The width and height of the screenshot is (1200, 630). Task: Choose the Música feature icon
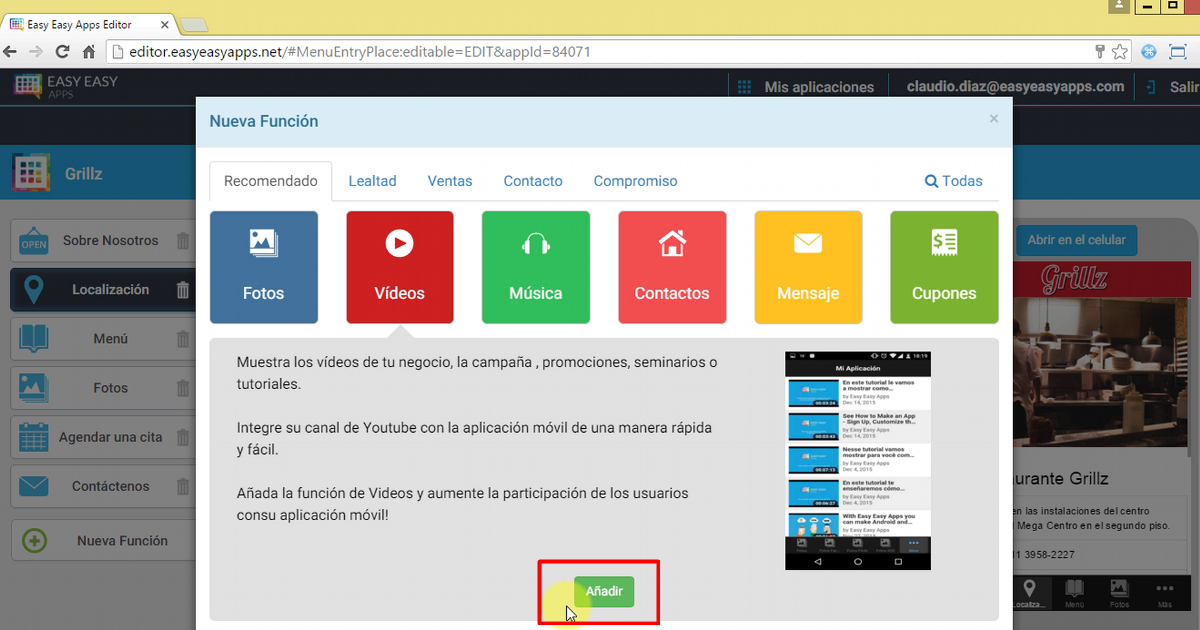click(535, 267)
